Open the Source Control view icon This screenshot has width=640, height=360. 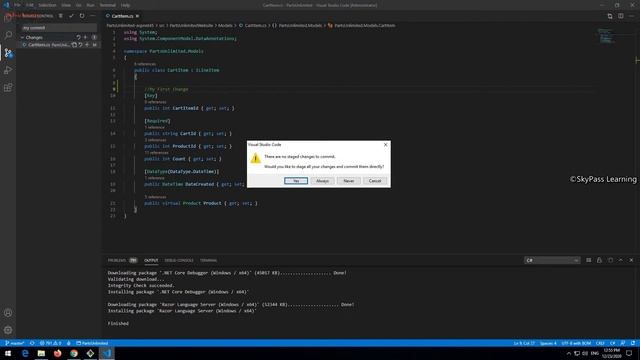pos(8,53)
